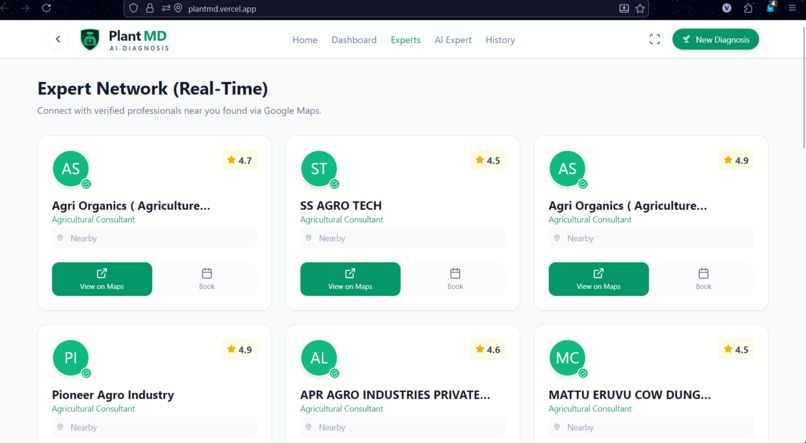Click the location permission pin in the address bar
806x443 pixels.
178,8
